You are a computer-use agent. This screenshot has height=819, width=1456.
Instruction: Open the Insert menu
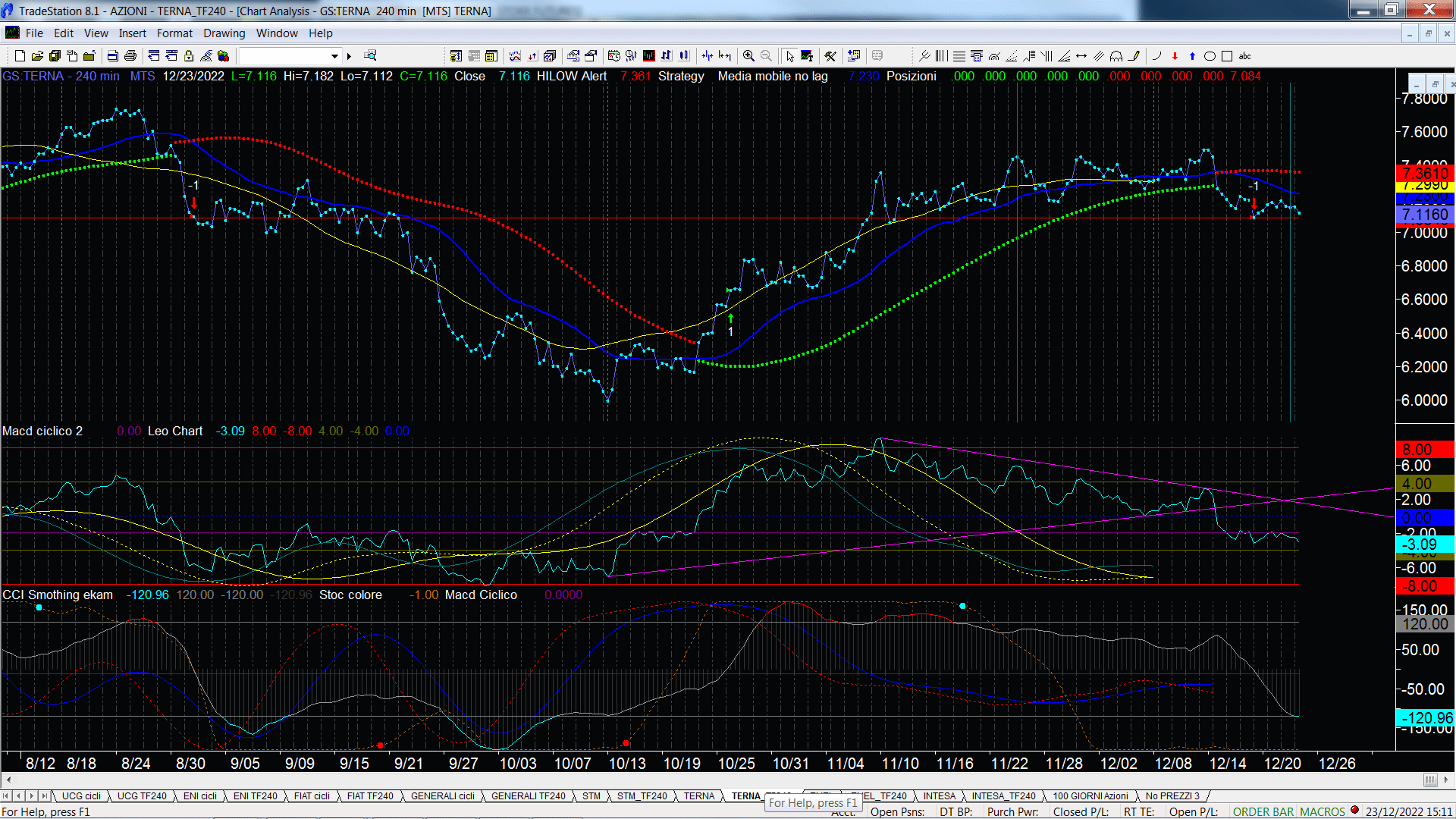133,33
